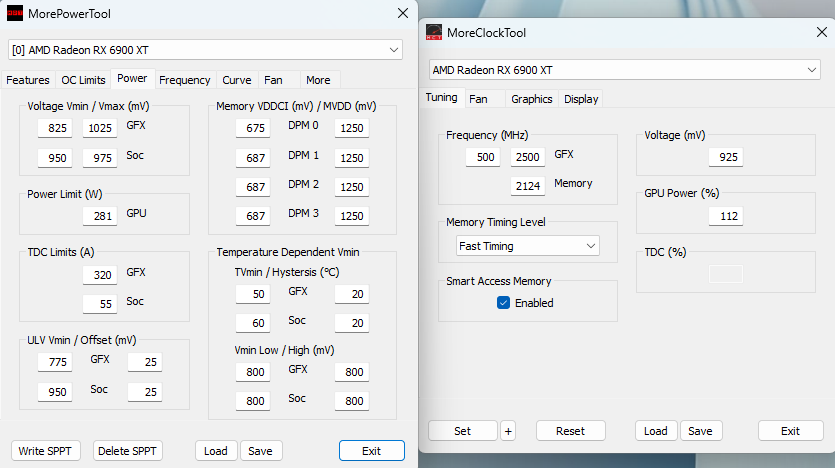This screenshot has height=468, width=835.
Task: Click the DPM 0 MVDD field showing 1250
Action: click(352, 128)
